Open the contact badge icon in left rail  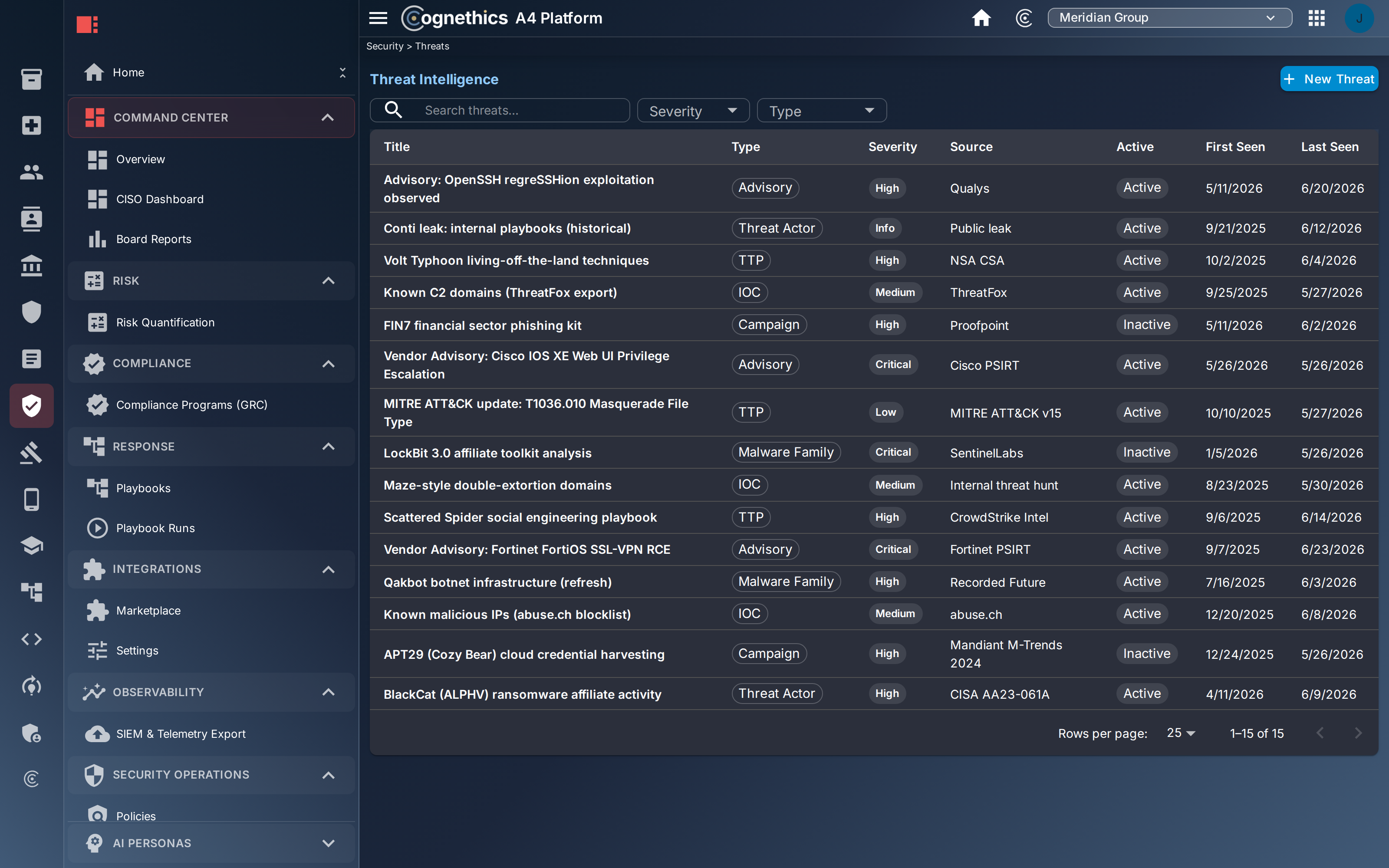coord(32,219)
